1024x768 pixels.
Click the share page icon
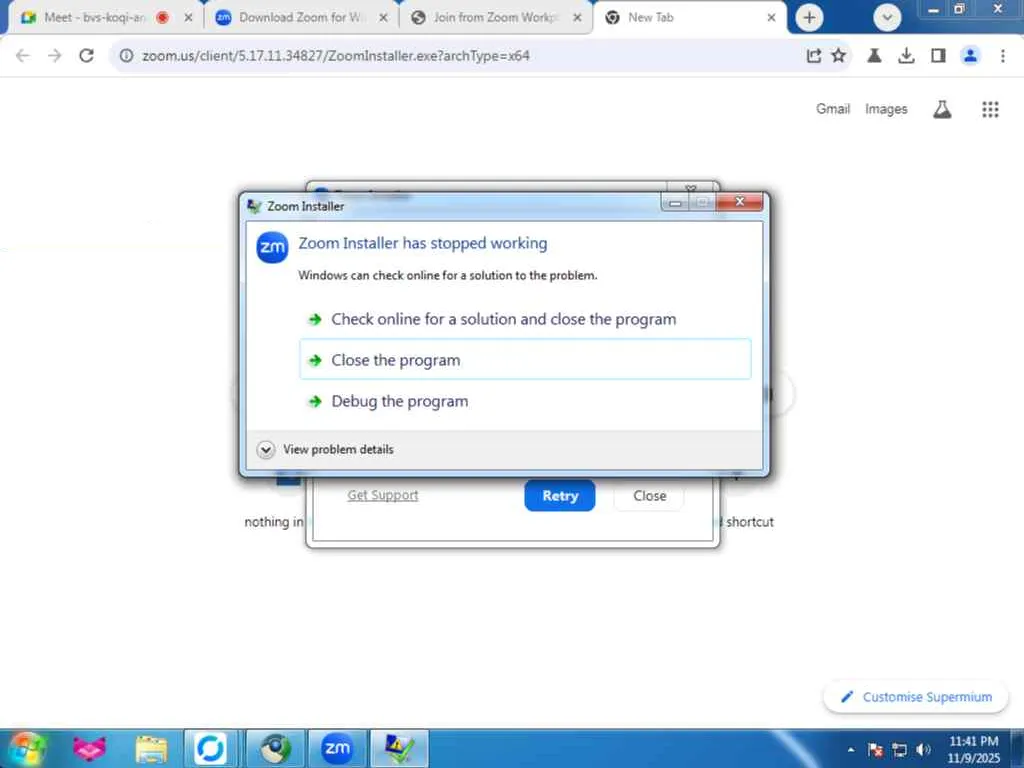coord(813,56)
